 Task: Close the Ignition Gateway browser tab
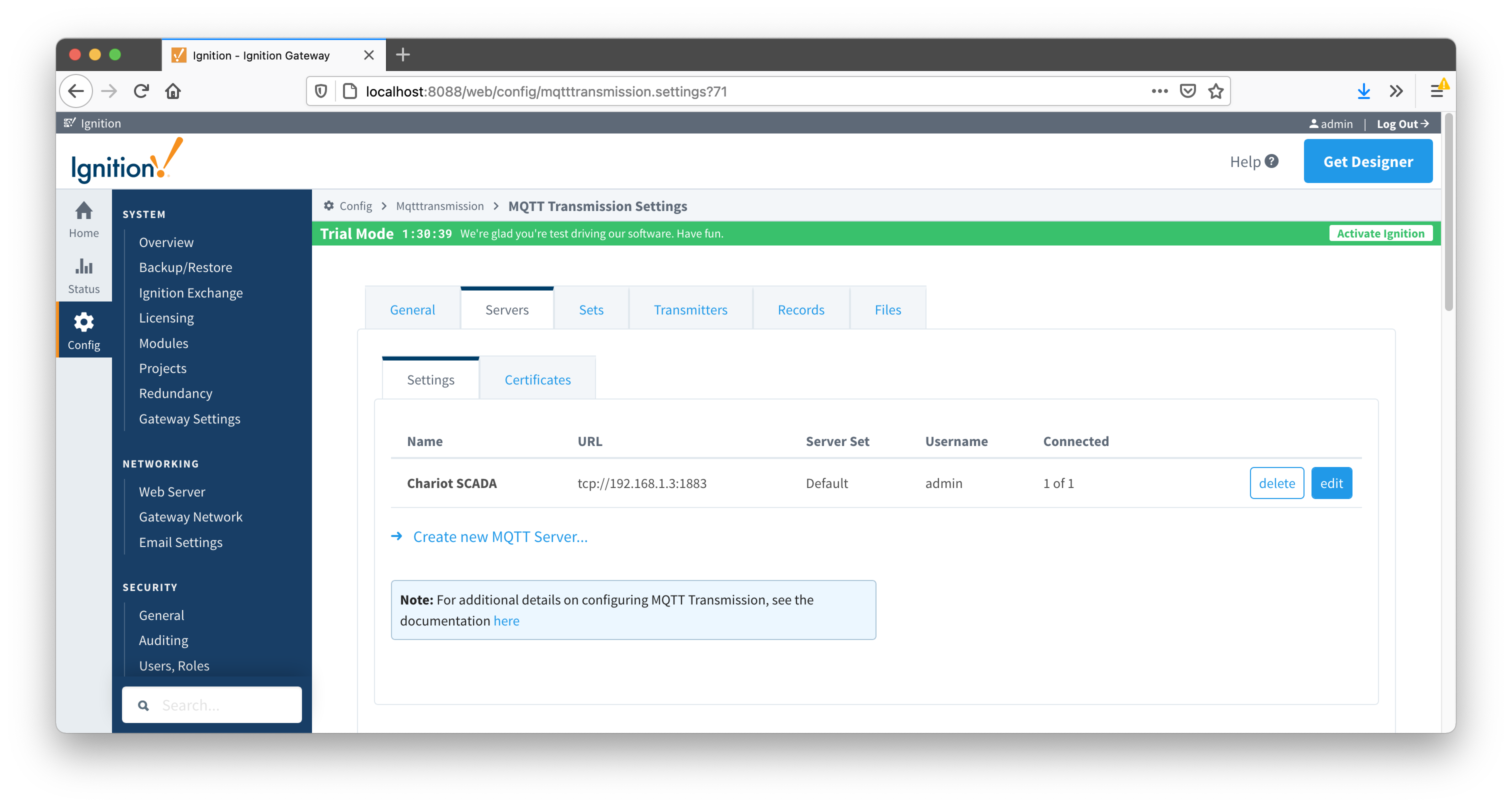tap(368, 55)
